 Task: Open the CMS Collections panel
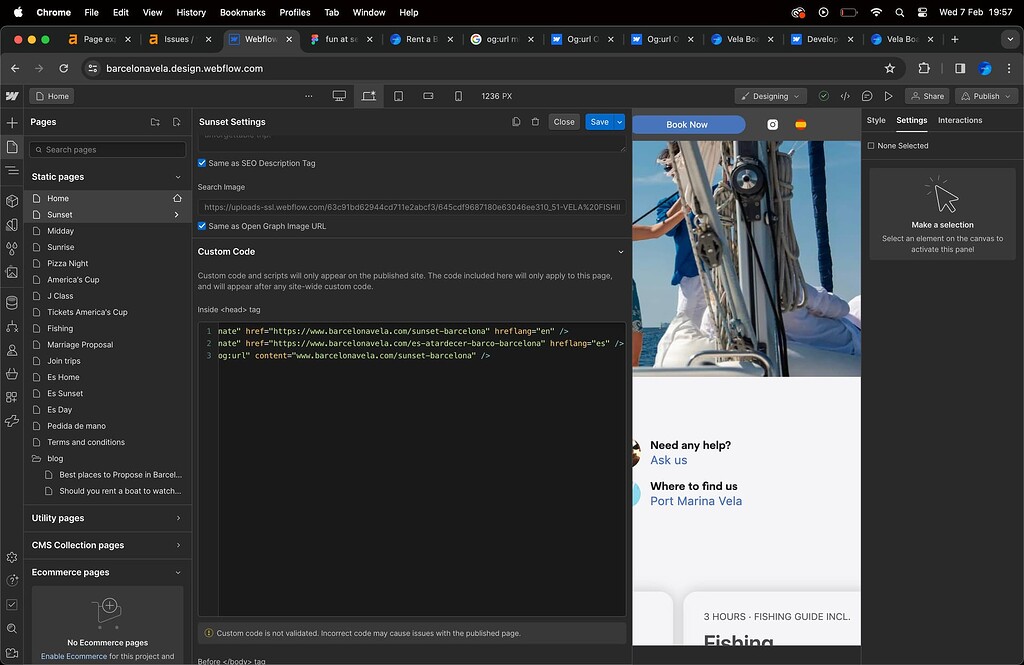[11, 301]
